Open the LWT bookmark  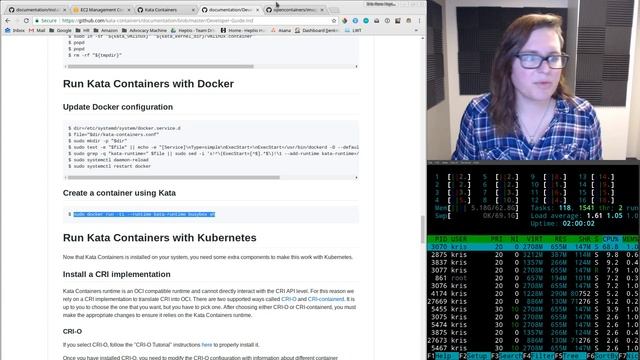(353, 30)
